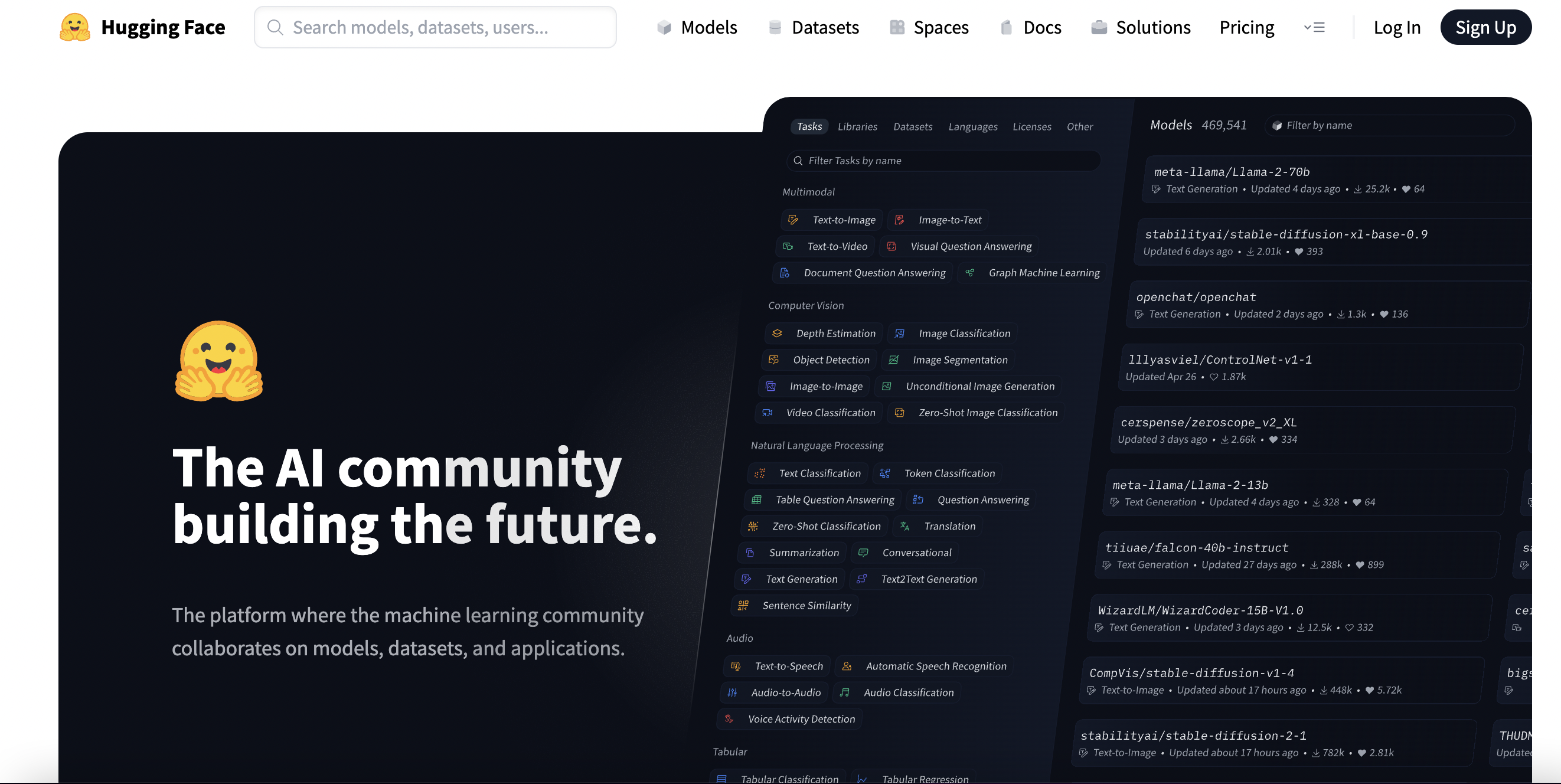Click the Voice Activity Detection icon
The image size is (1561, 784).
[729, 718]
